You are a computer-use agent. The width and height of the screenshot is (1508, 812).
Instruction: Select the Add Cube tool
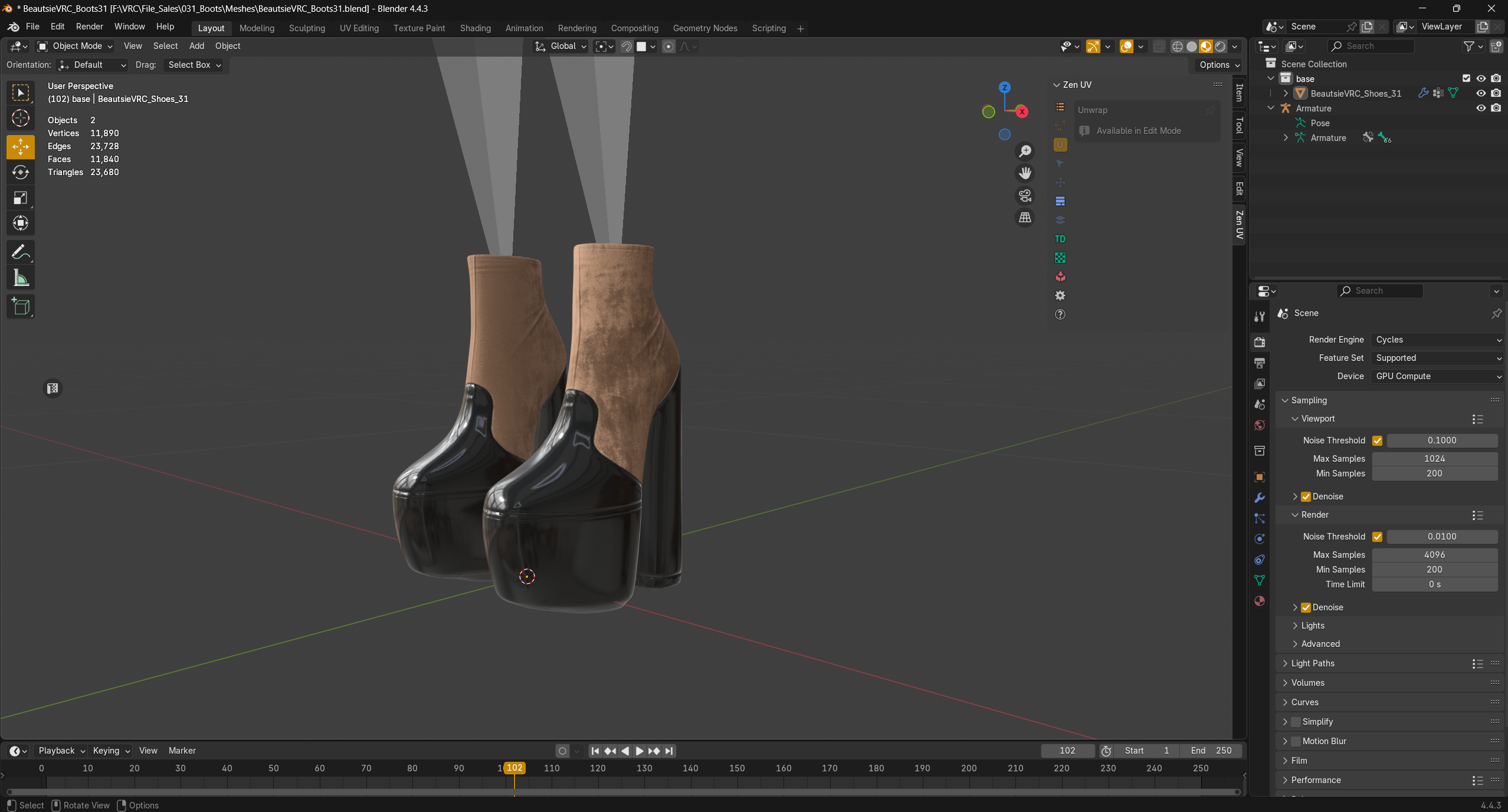(x=21, y=307)
